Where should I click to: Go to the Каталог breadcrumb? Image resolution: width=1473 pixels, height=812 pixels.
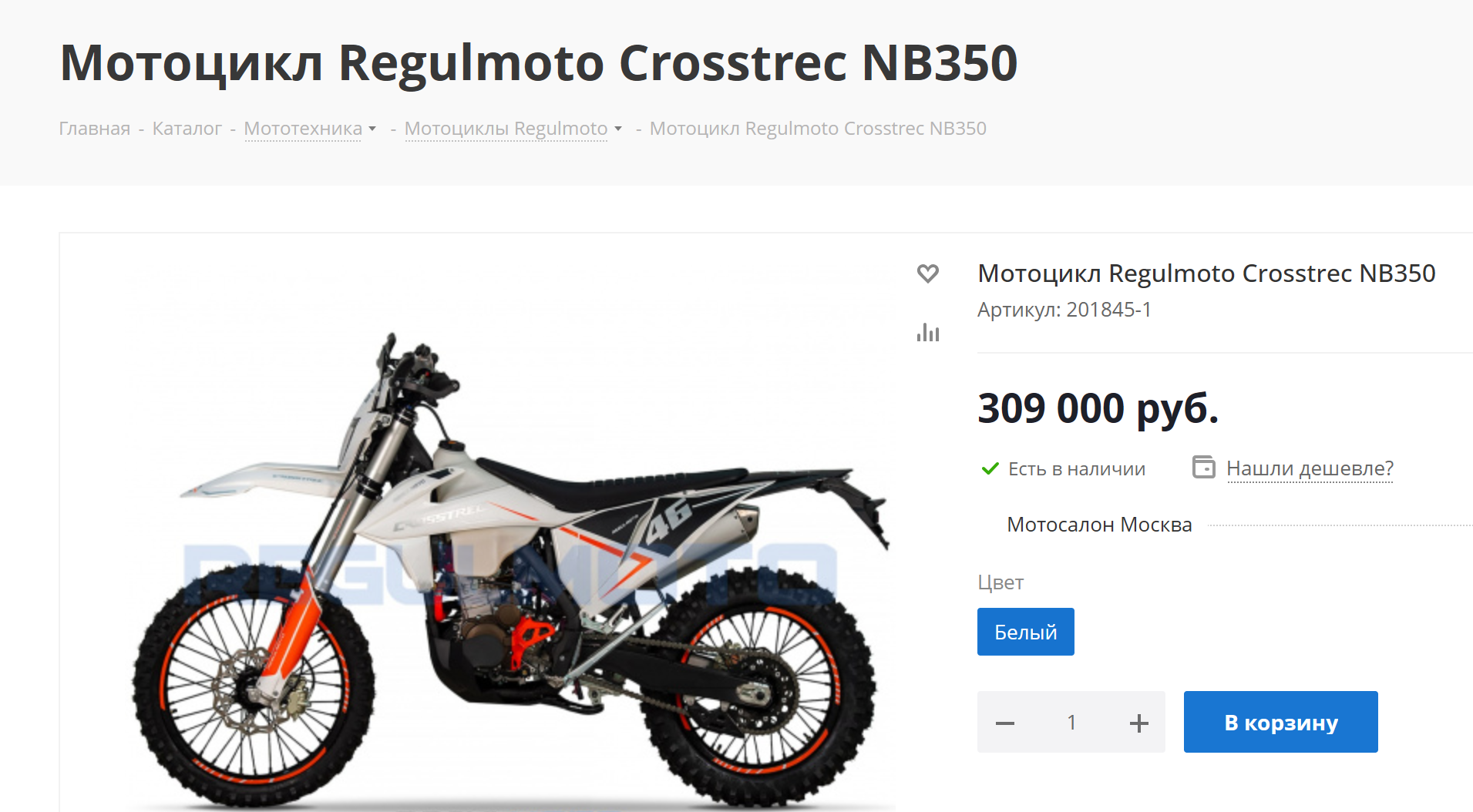point(187,128)
